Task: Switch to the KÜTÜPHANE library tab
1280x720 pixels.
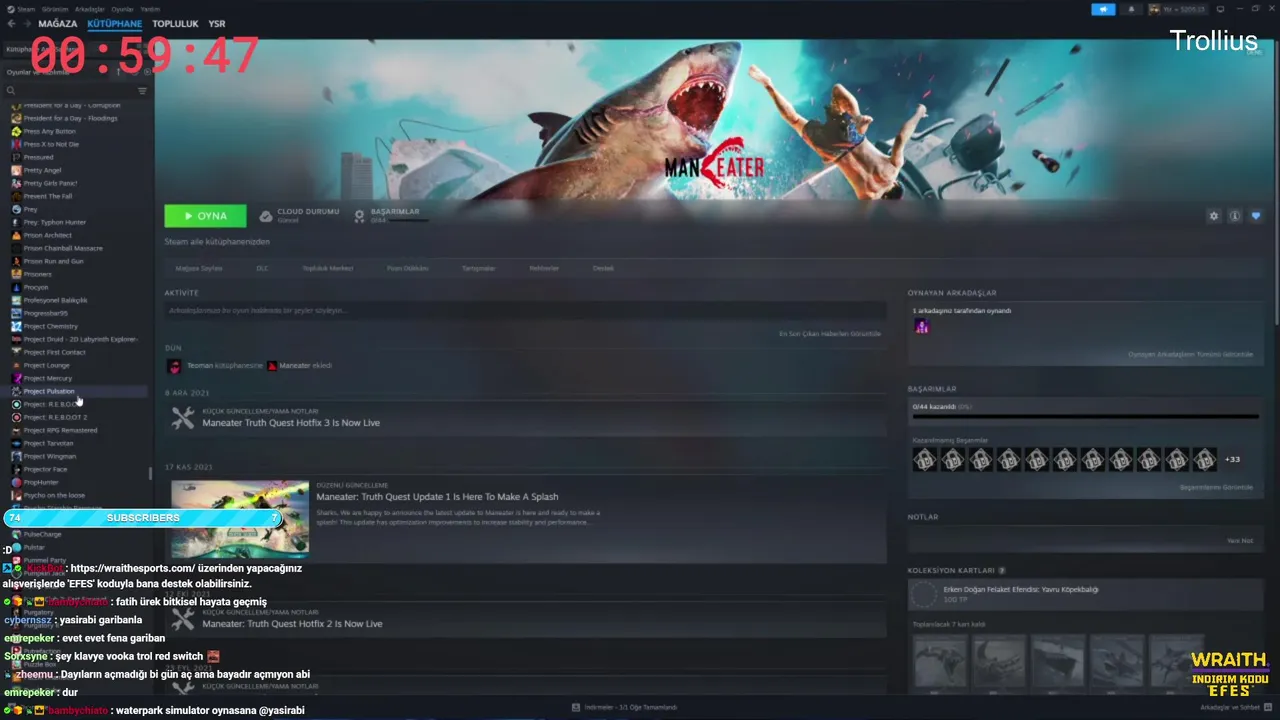Action: coord(114,23)
